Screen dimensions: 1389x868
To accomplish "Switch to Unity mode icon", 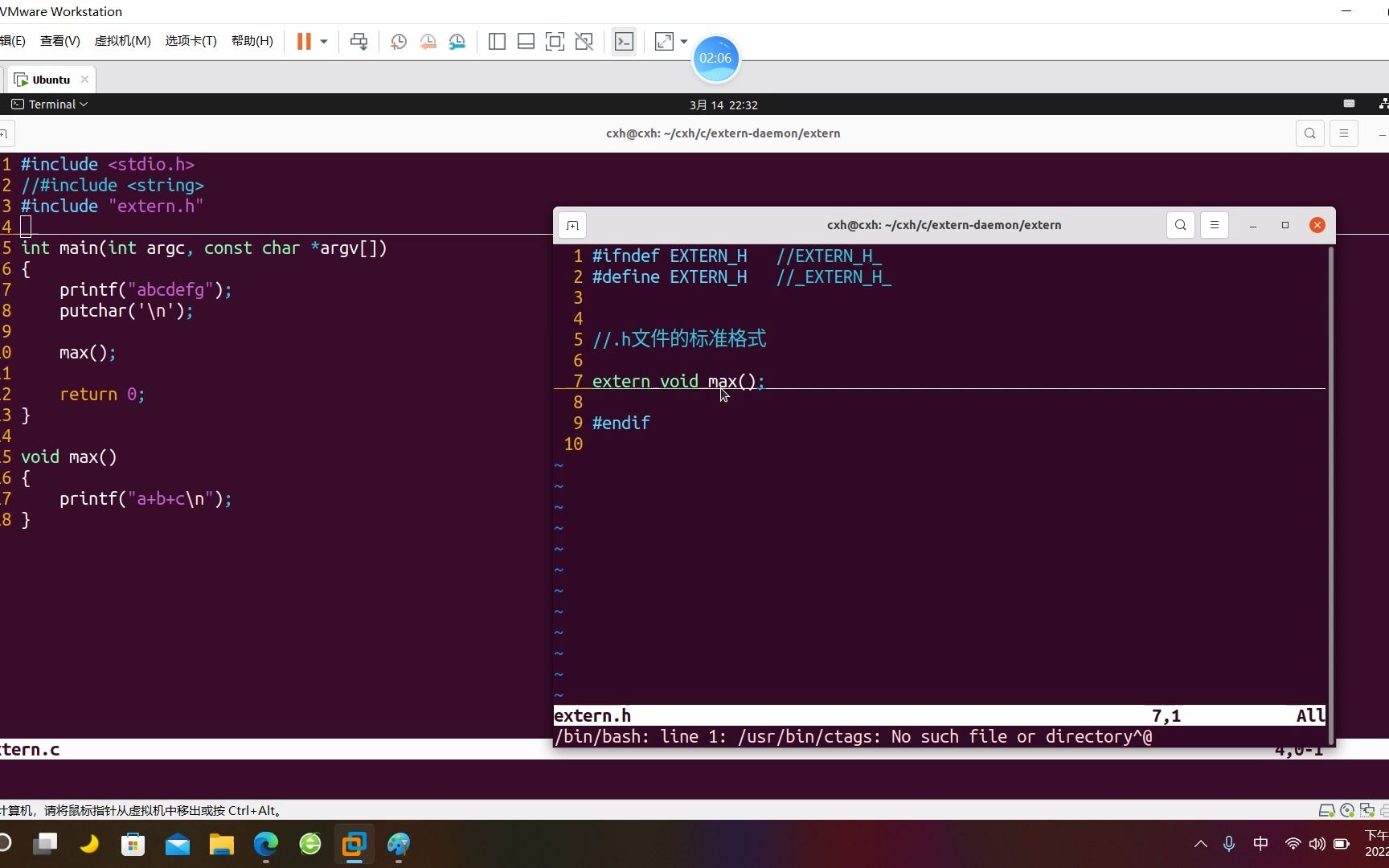I will (584, 41).
